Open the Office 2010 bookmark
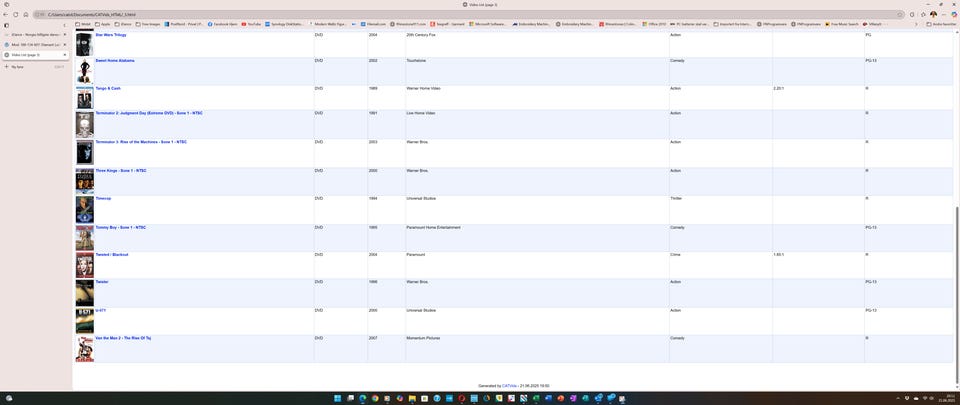Viewport: 960px width, 405px height. click(654, 24)
